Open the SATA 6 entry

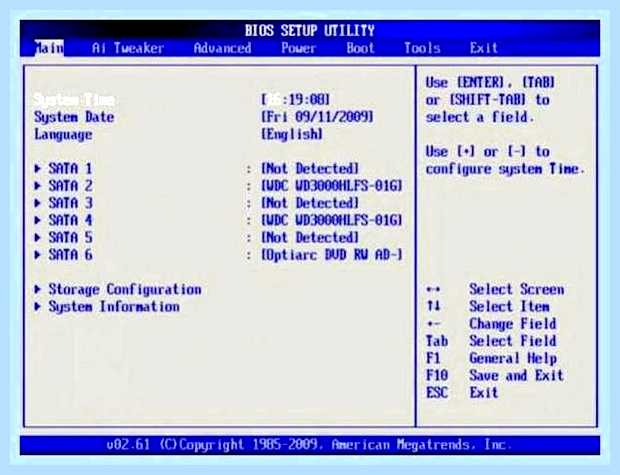click(70, 255)
